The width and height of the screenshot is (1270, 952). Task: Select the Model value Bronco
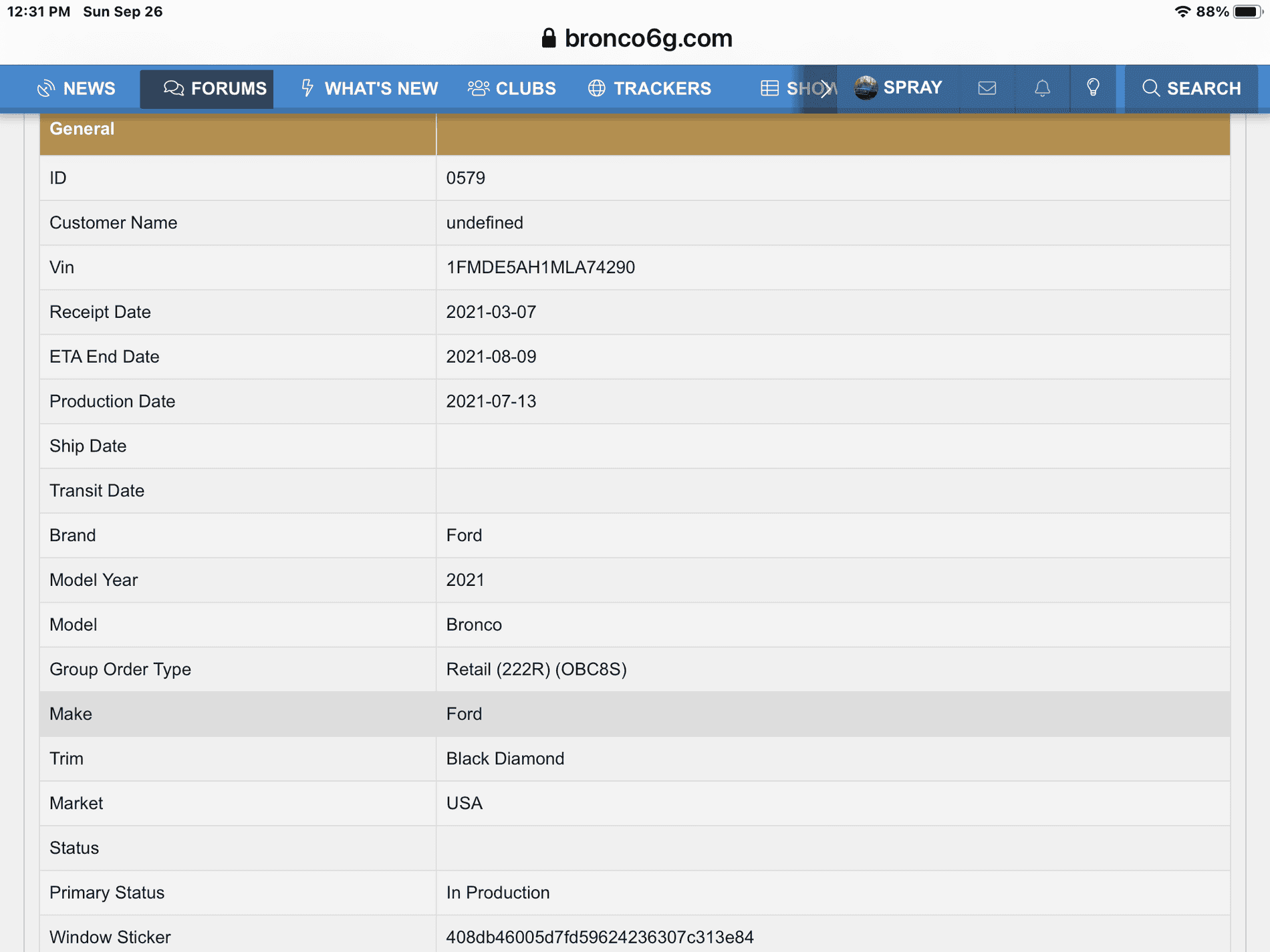(x=474, y=625)
